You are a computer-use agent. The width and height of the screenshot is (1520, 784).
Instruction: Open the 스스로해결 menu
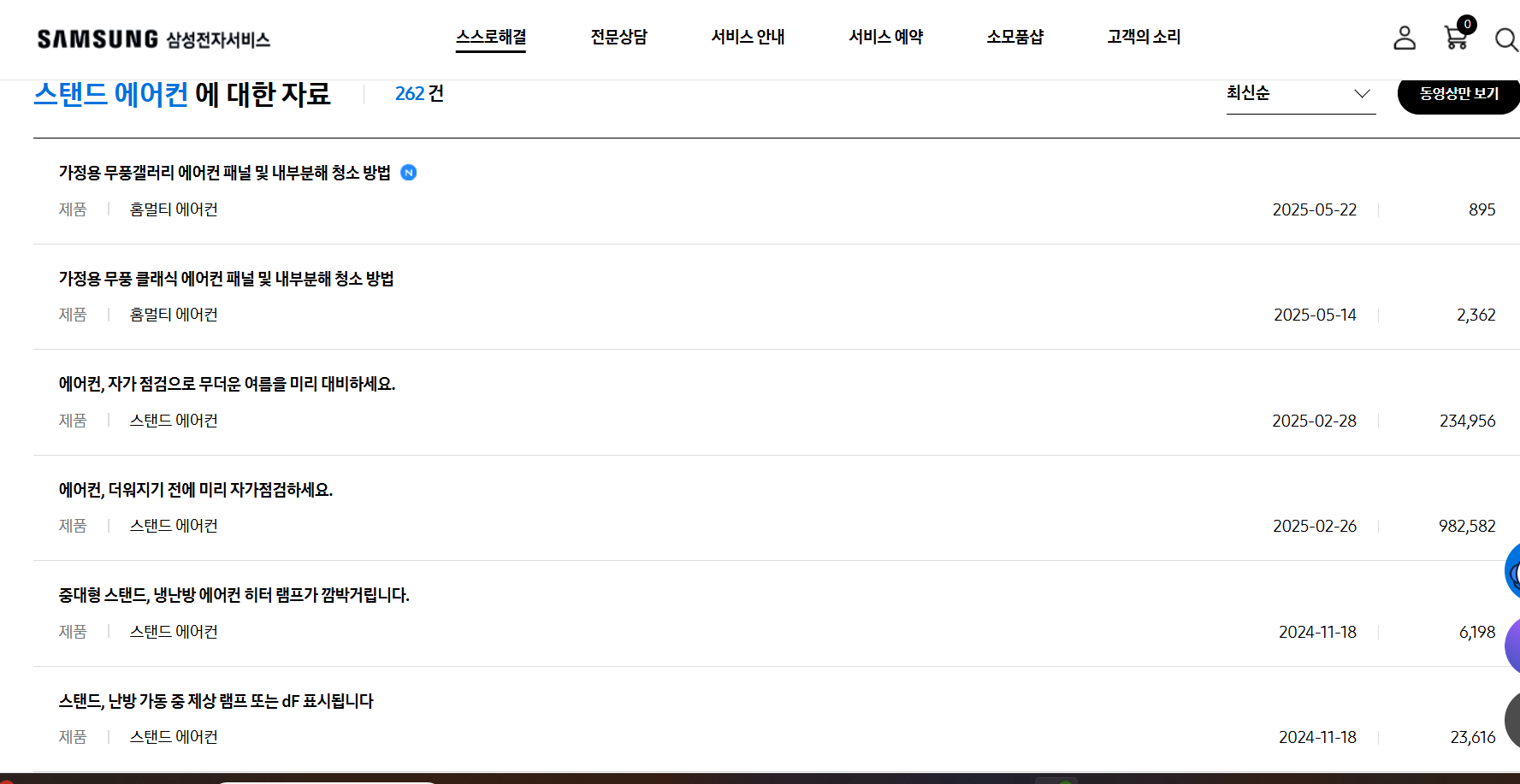[x=491, y=38]
